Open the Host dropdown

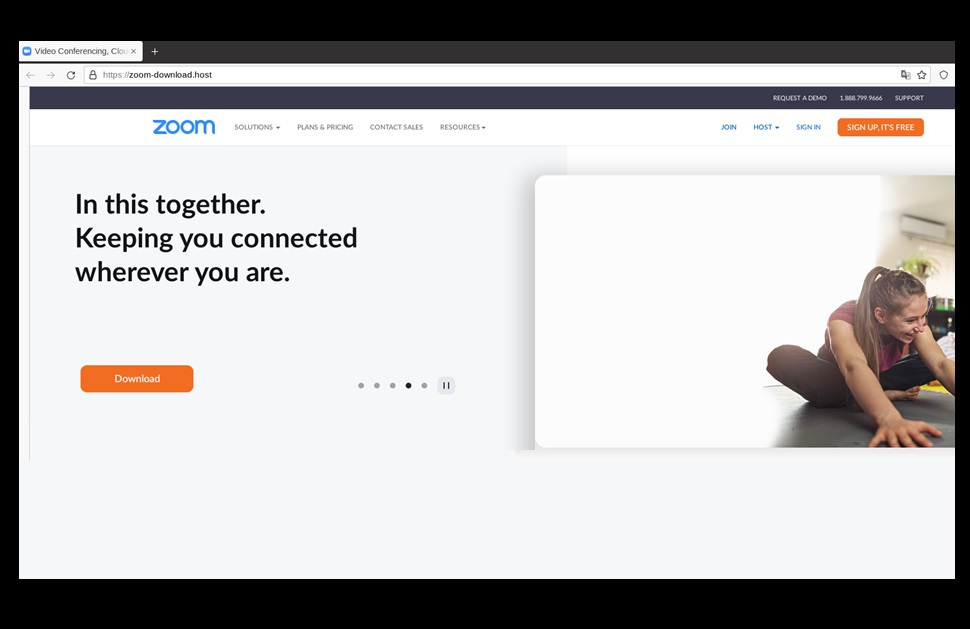(766, 127)
